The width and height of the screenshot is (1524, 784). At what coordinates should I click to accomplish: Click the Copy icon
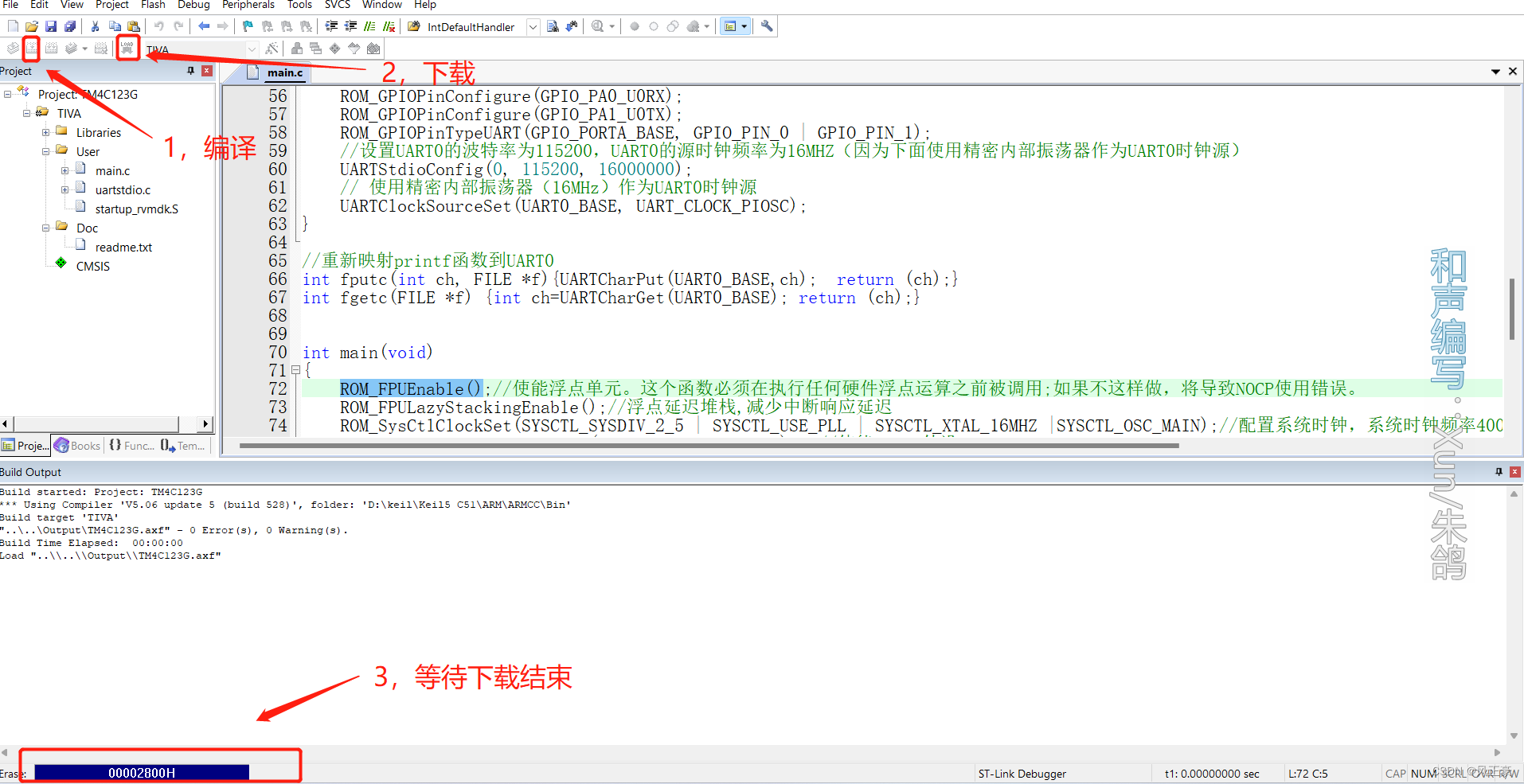(115, 26)
